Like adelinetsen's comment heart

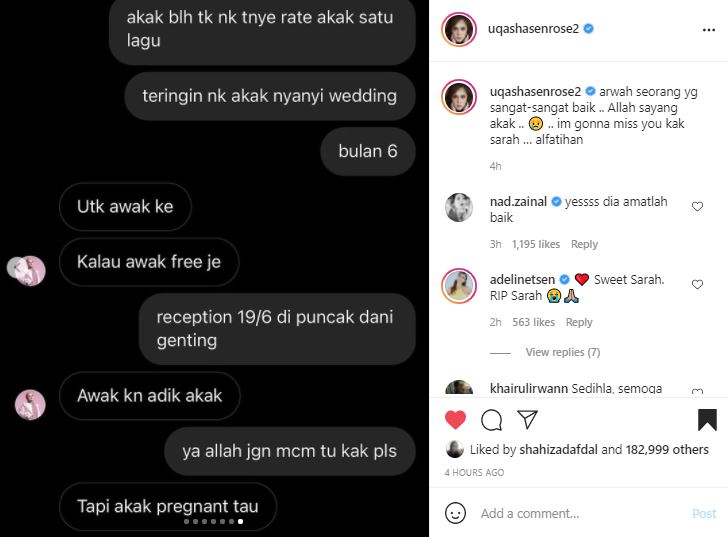click(697, 284)
